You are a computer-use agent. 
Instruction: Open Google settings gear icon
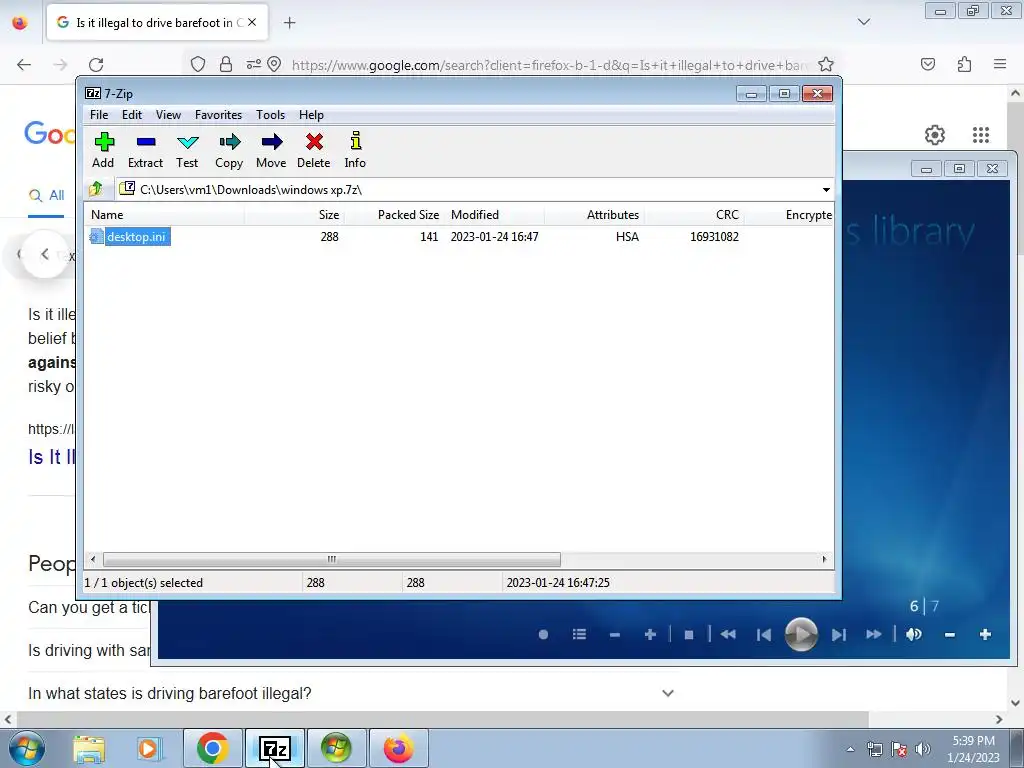[935, 135]
